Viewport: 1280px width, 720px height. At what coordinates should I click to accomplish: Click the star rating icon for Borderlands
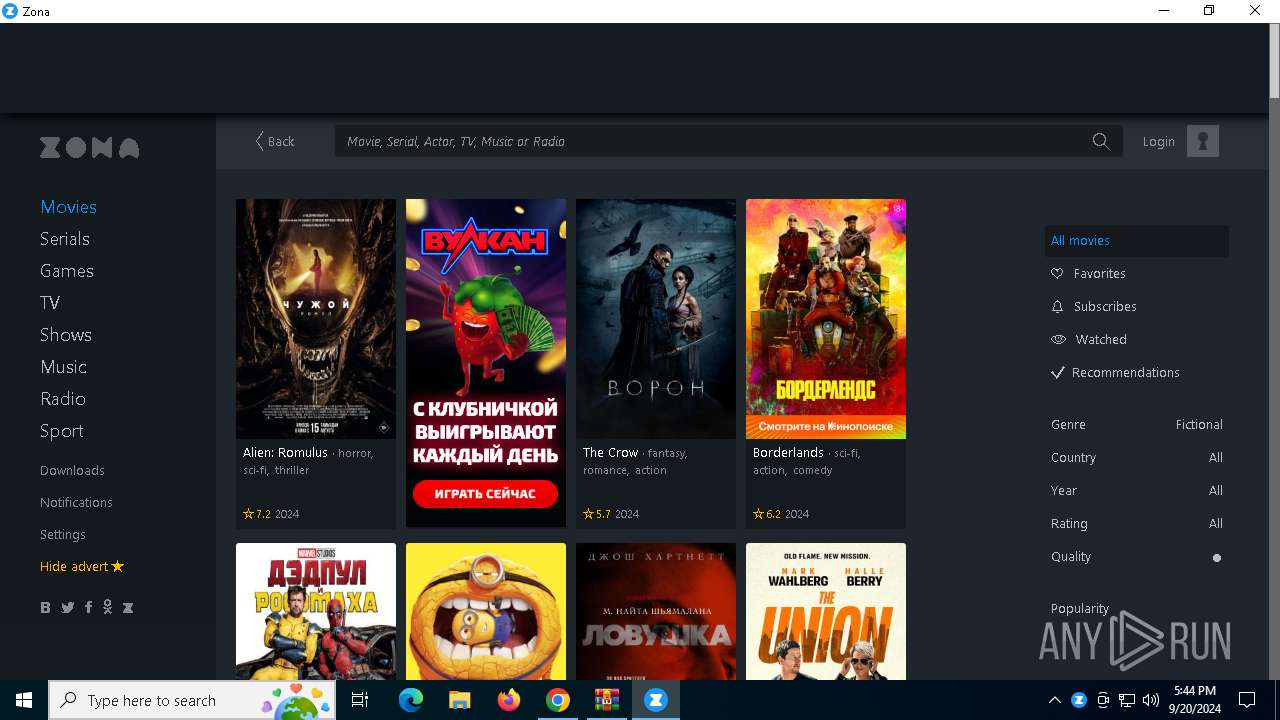pyautogui.click(x=758, y=514)
